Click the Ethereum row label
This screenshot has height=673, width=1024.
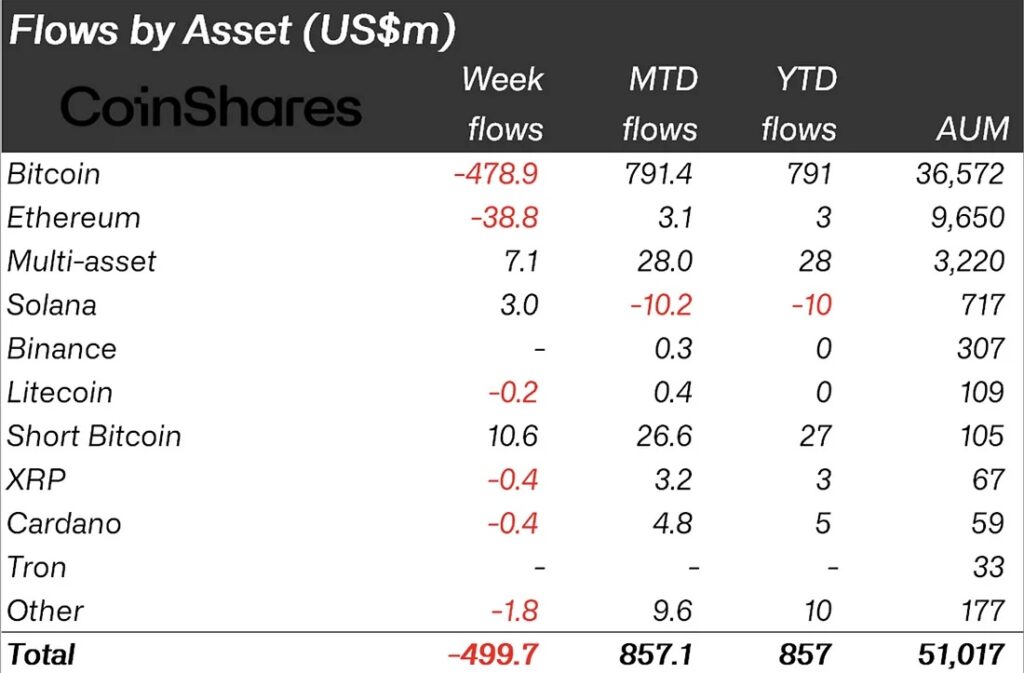(x=74, y=218)
